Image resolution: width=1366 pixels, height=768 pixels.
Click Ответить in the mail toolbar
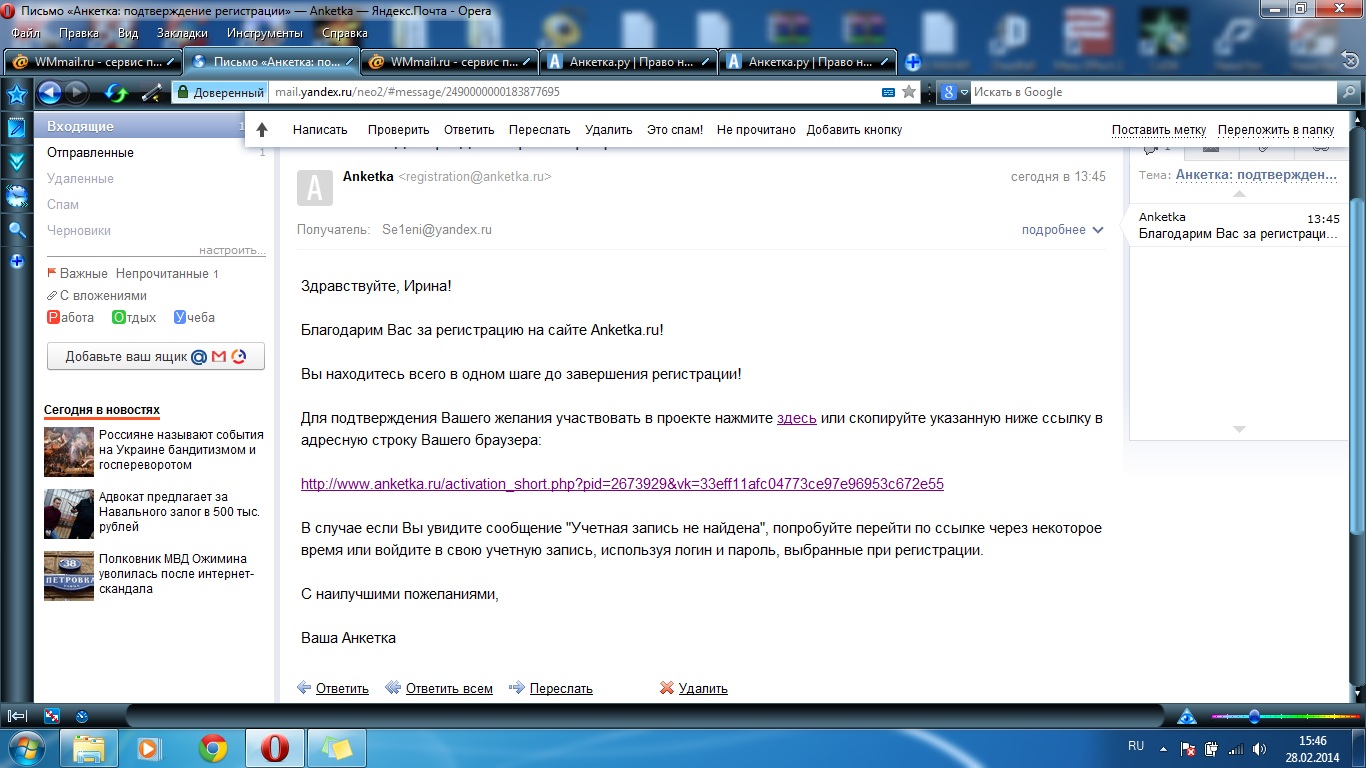click(x=469, y=130)
